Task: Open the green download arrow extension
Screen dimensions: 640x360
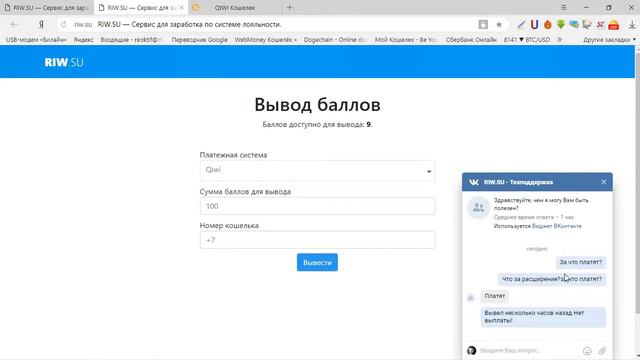Action: tap(561, 24)
